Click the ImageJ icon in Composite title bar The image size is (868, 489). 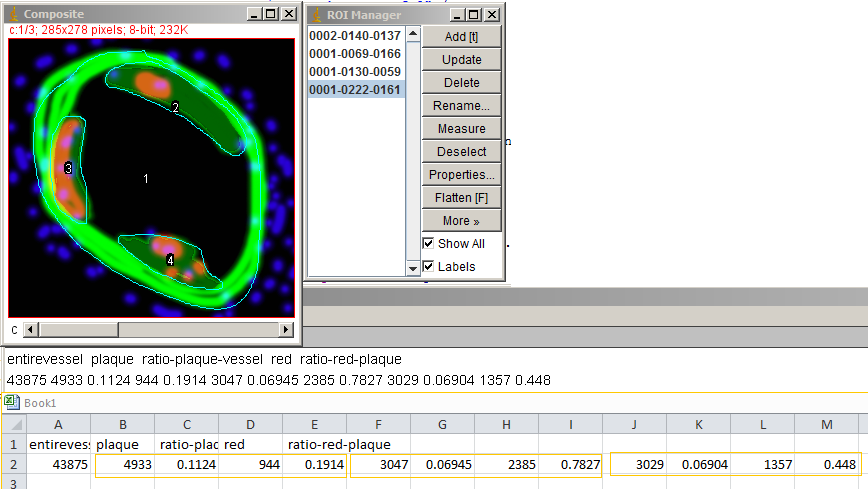tap(14, 14)
